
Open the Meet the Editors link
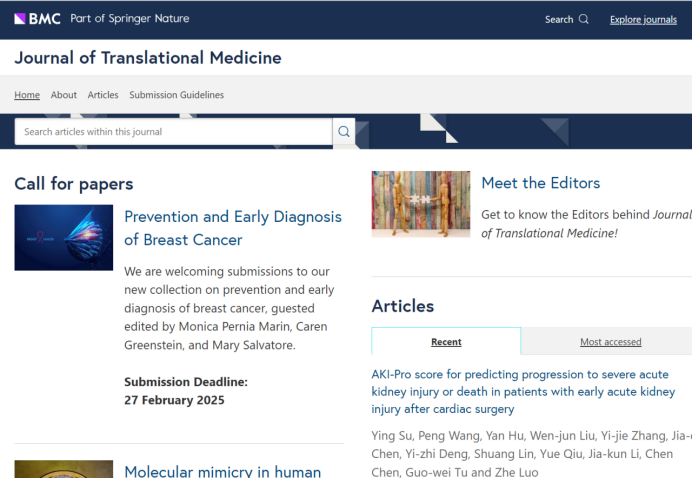tap(540, 183)
